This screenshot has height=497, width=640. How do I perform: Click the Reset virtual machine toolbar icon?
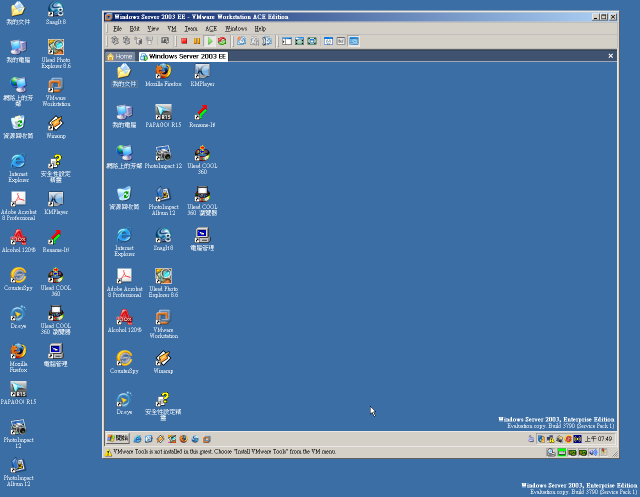[x=222, y=41]
